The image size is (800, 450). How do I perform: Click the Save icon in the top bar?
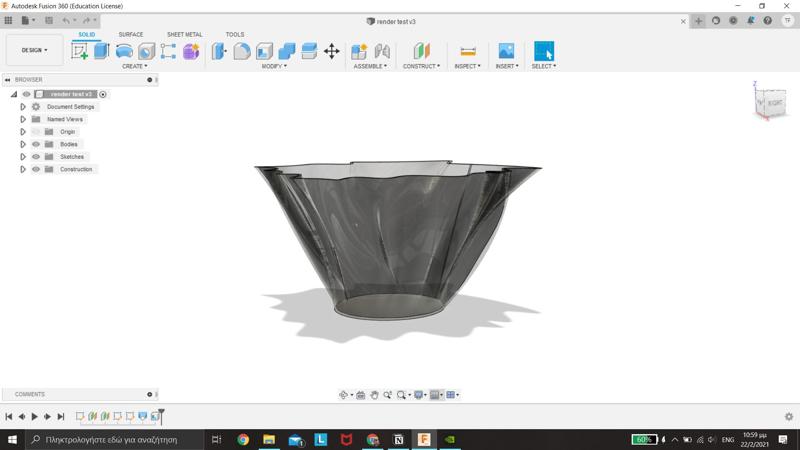click(x=49, y=20)
